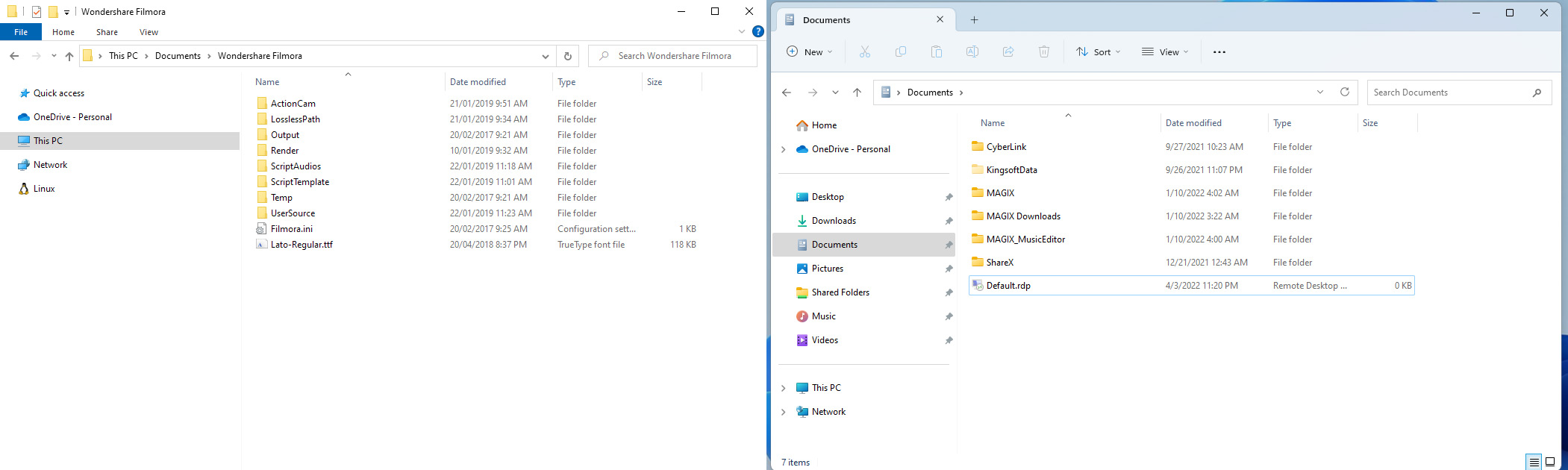This screenshot has width=1568, height=470.
Task: Open Shared Folders in Documents sidebar
Action: 840,292
